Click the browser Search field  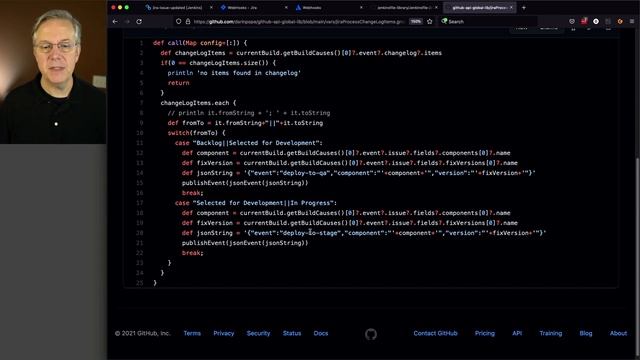(488, 21)
